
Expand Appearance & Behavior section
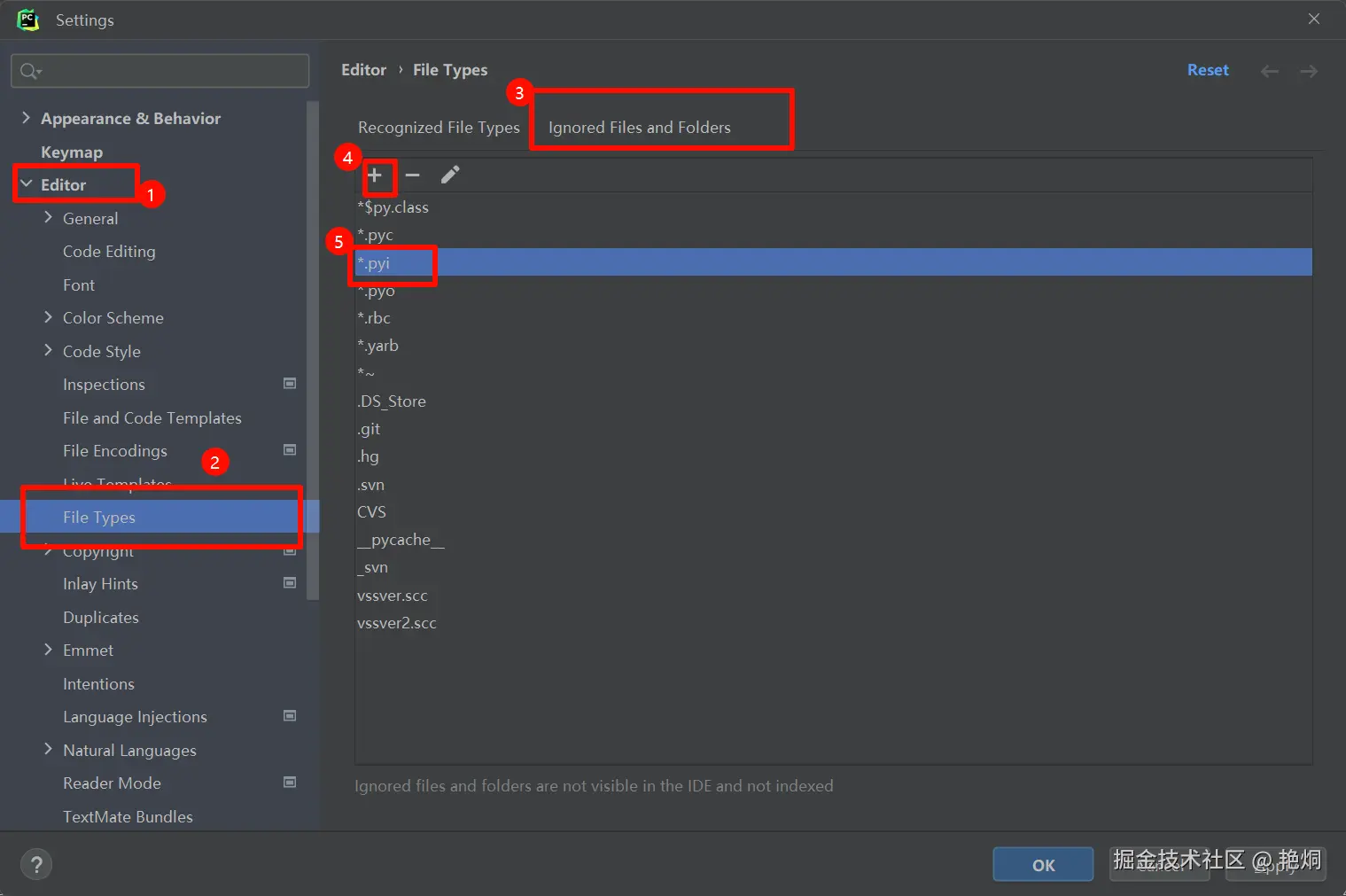tap(26, 118)
